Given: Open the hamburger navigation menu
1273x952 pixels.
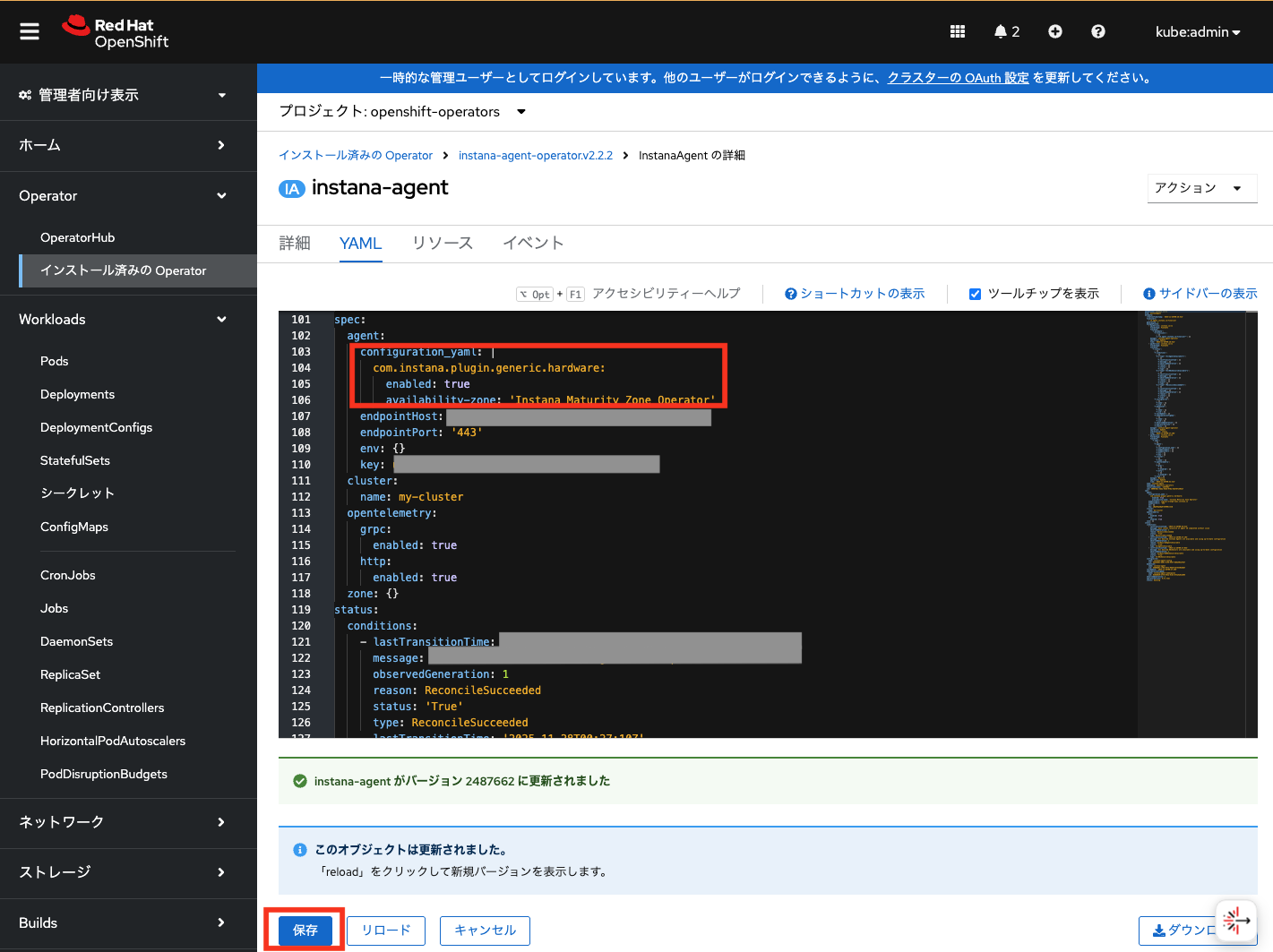Looking at the screenshot, I should [x=30, y=31].
